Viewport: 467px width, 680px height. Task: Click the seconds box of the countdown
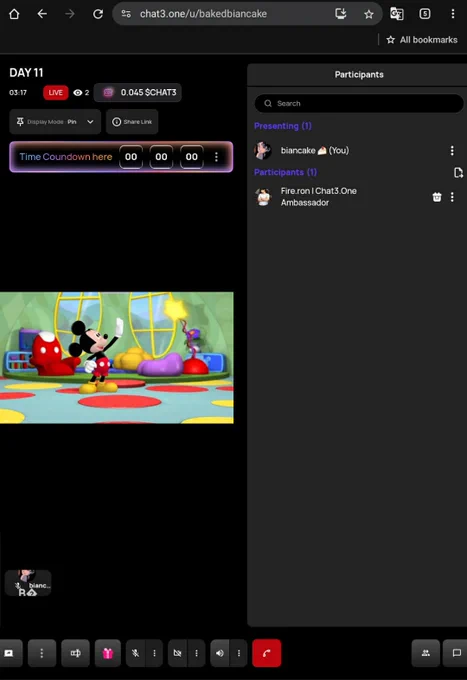pos(192,157)
